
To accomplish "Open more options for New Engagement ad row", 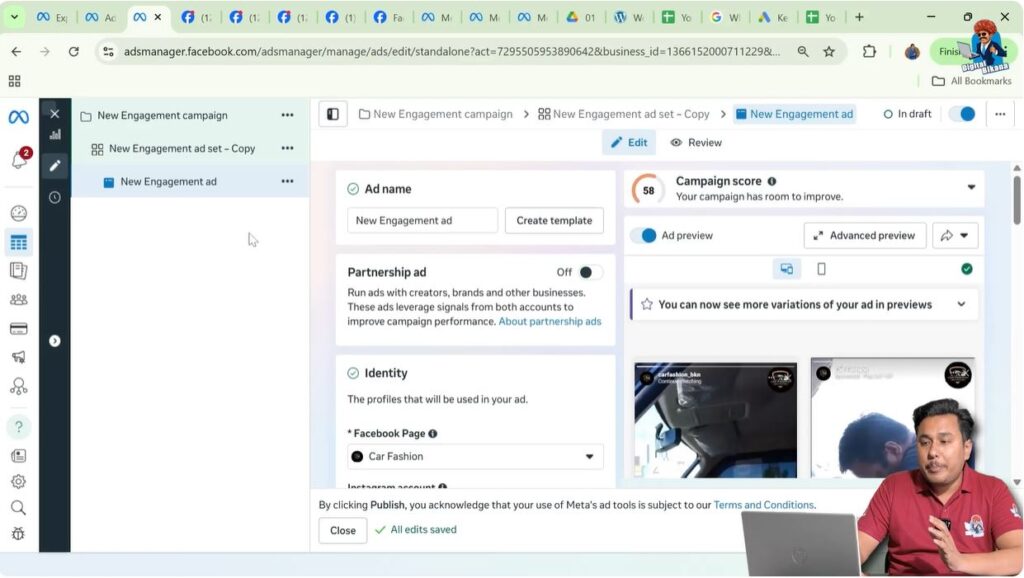I will 287,181.
